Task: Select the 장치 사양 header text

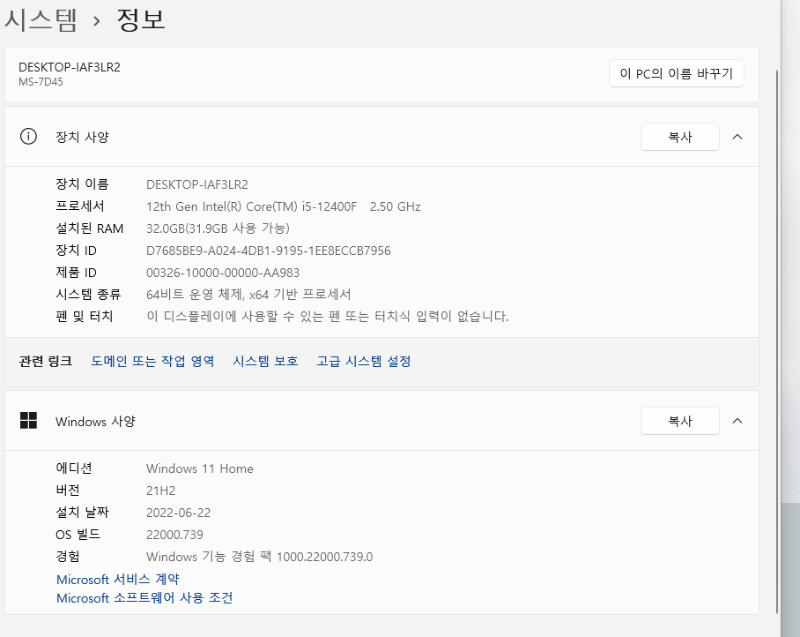Action: [x=82, y=137]
